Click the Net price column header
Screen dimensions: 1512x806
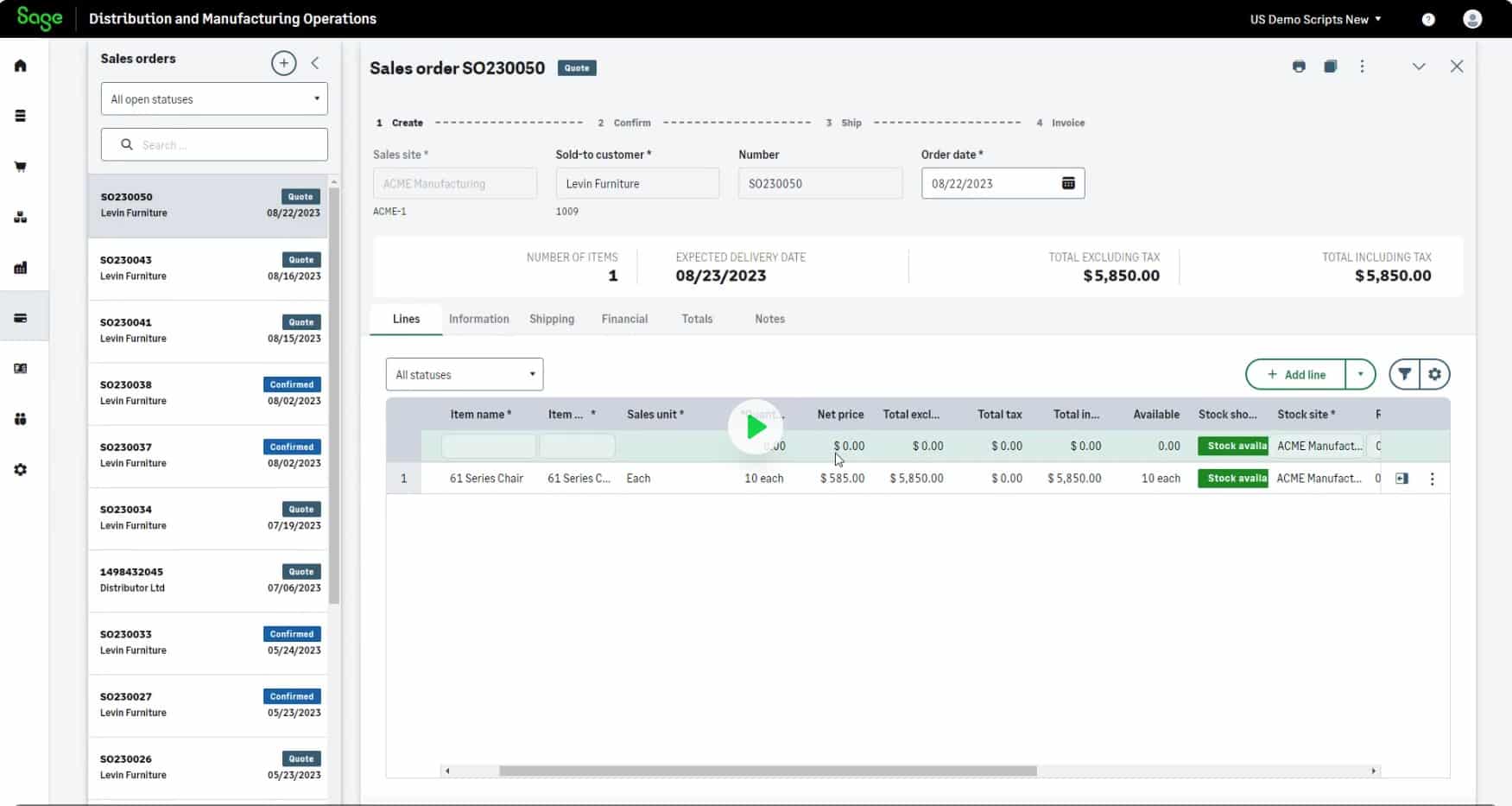pyautogui.click(x=840, y=415)
